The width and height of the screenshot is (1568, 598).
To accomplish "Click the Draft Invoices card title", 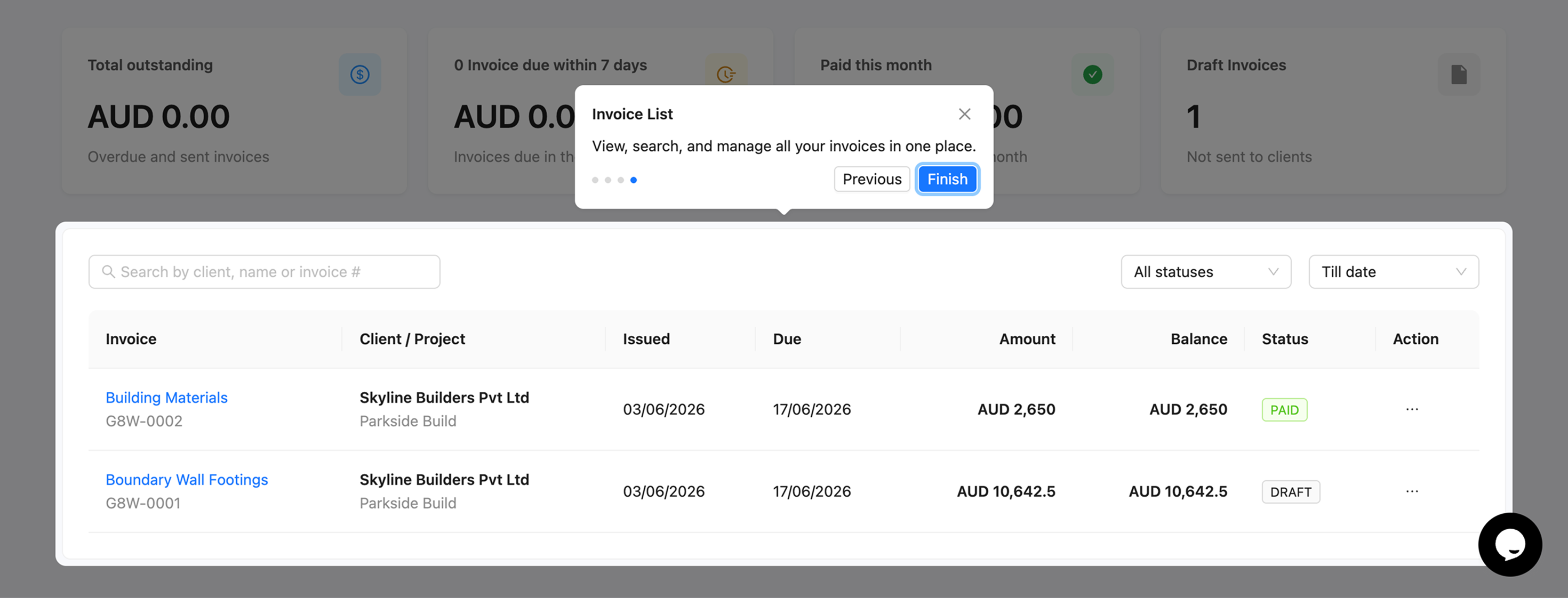I will tap(1236, 65).
